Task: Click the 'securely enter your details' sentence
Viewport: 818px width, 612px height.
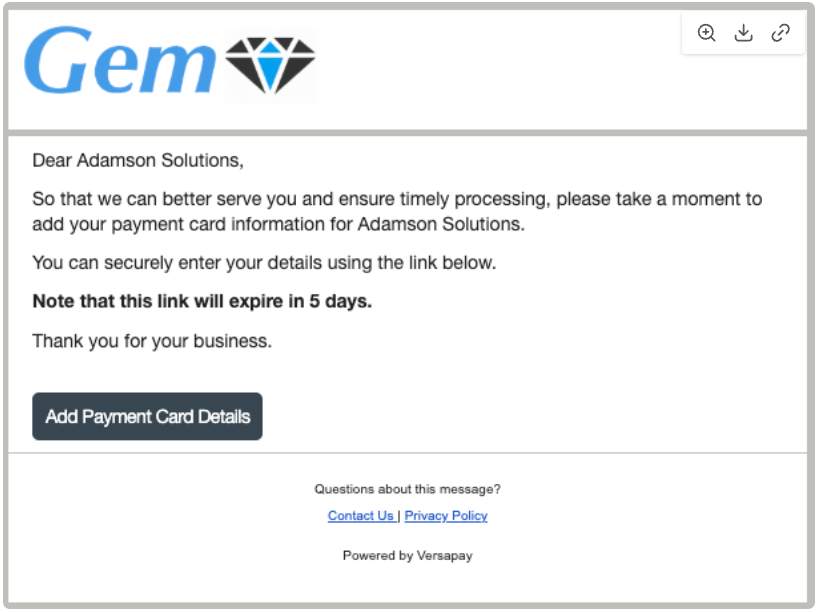Action: (264, 263)
